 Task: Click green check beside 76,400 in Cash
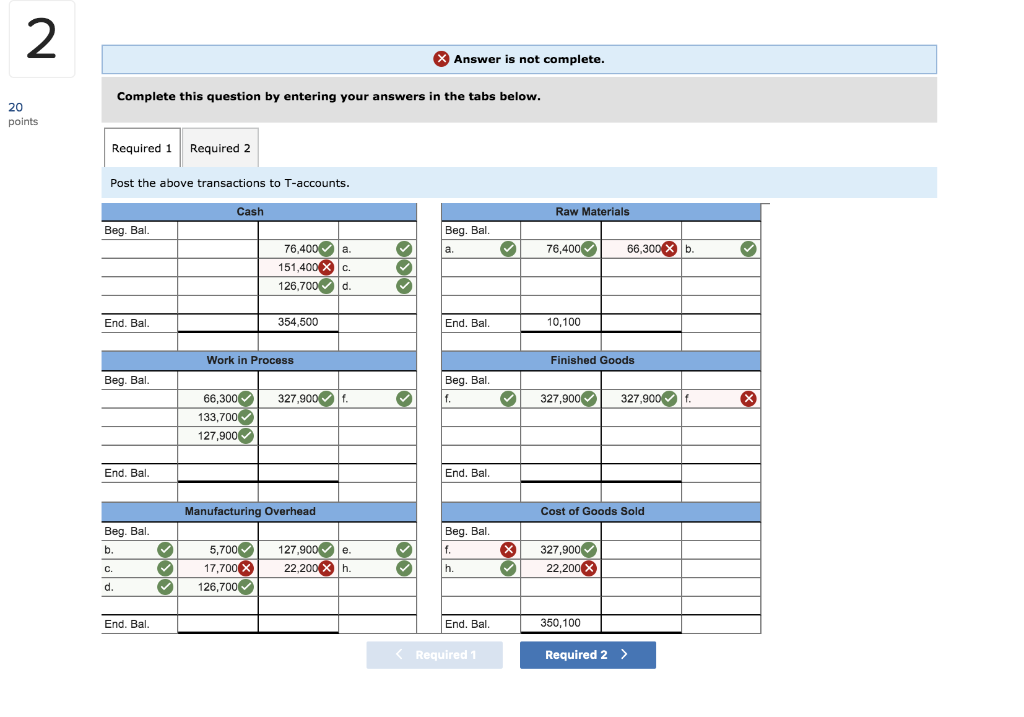pyautogui.click(x=327, y=249)
